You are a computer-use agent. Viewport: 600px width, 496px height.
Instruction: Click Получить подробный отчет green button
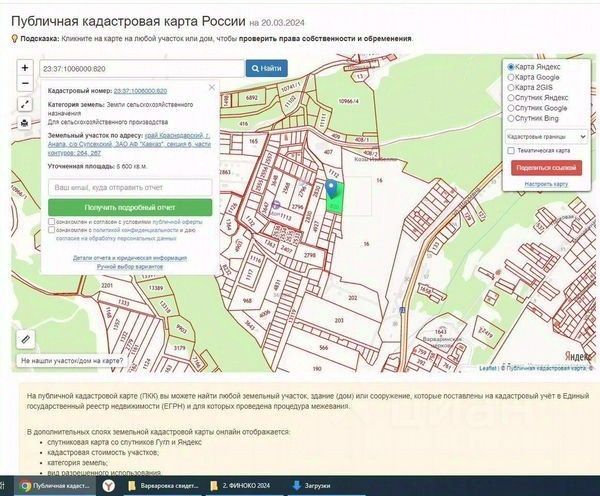click(x=130, y=207)
